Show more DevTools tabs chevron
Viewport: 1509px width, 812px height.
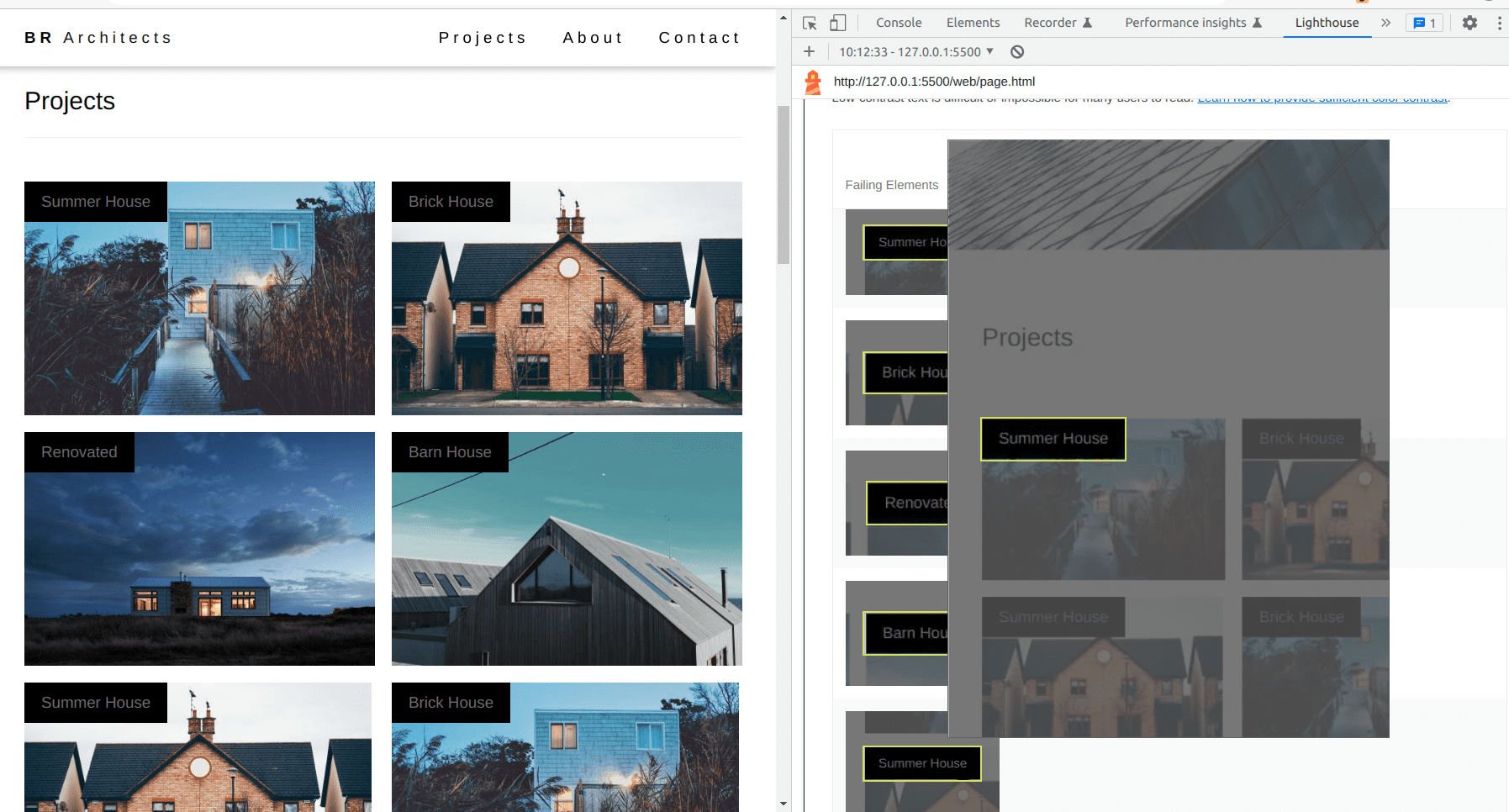pyautogui.click(x=1385, y=24)
